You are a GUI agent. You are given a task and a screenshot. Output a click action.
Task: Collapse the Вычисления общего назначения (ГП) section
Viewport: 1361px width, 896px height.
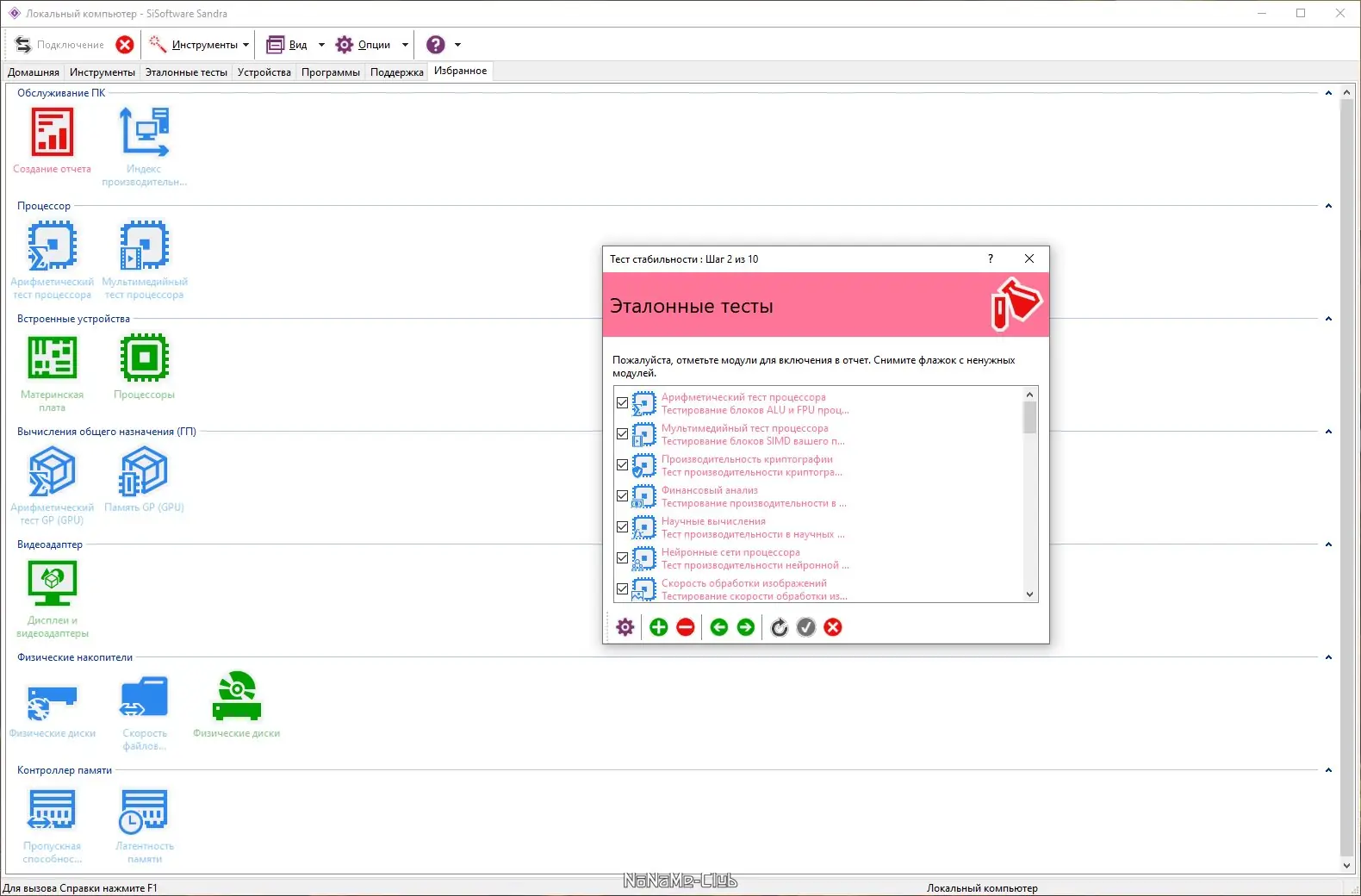1328,432
